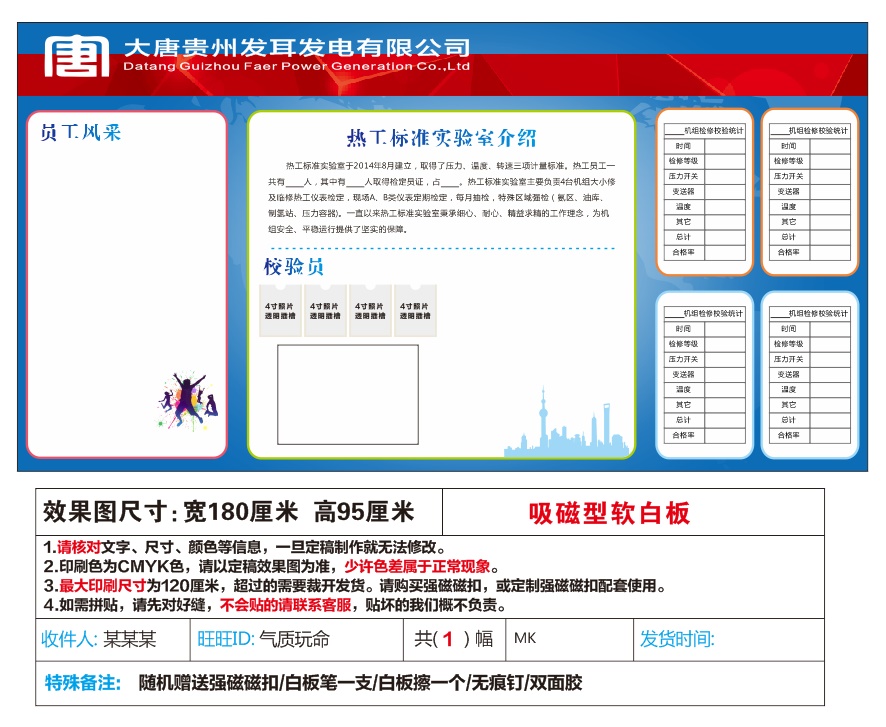Viewport: 886px width, 727px height.
Task: Click the 旺旺ID: 气质玩命 field
Action: pos(297,639)
